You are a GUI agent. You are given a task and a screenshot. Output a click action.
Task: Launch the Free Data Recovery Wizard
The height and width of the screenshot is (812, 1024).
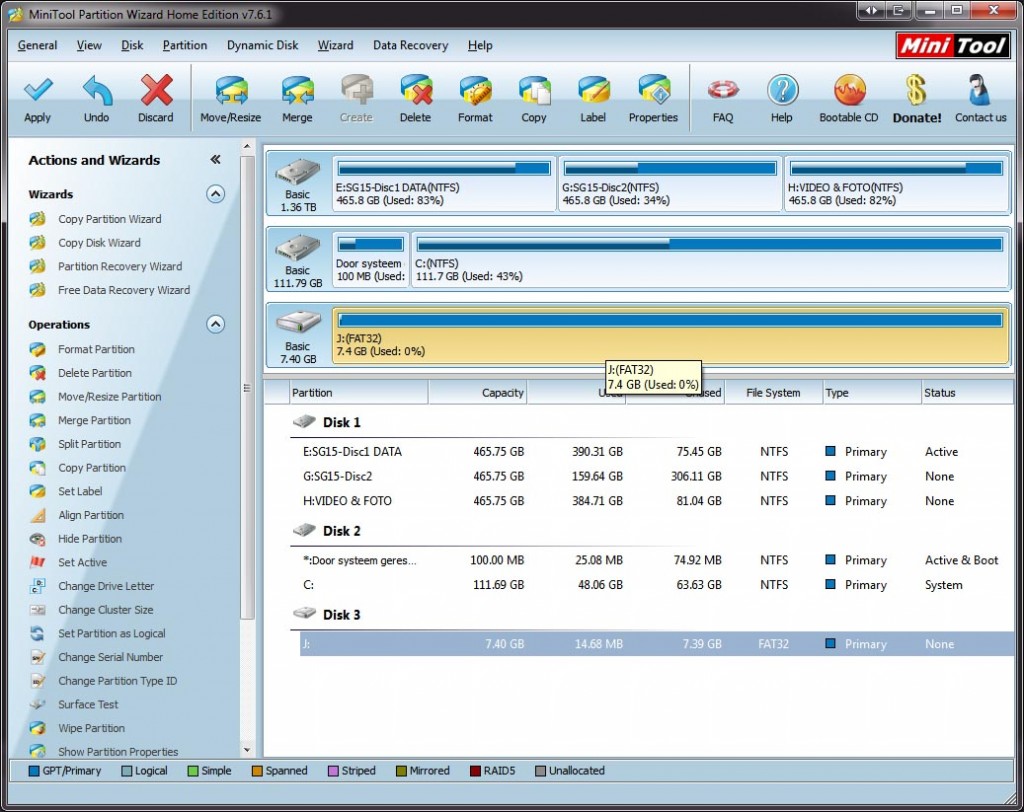[124, 290]
